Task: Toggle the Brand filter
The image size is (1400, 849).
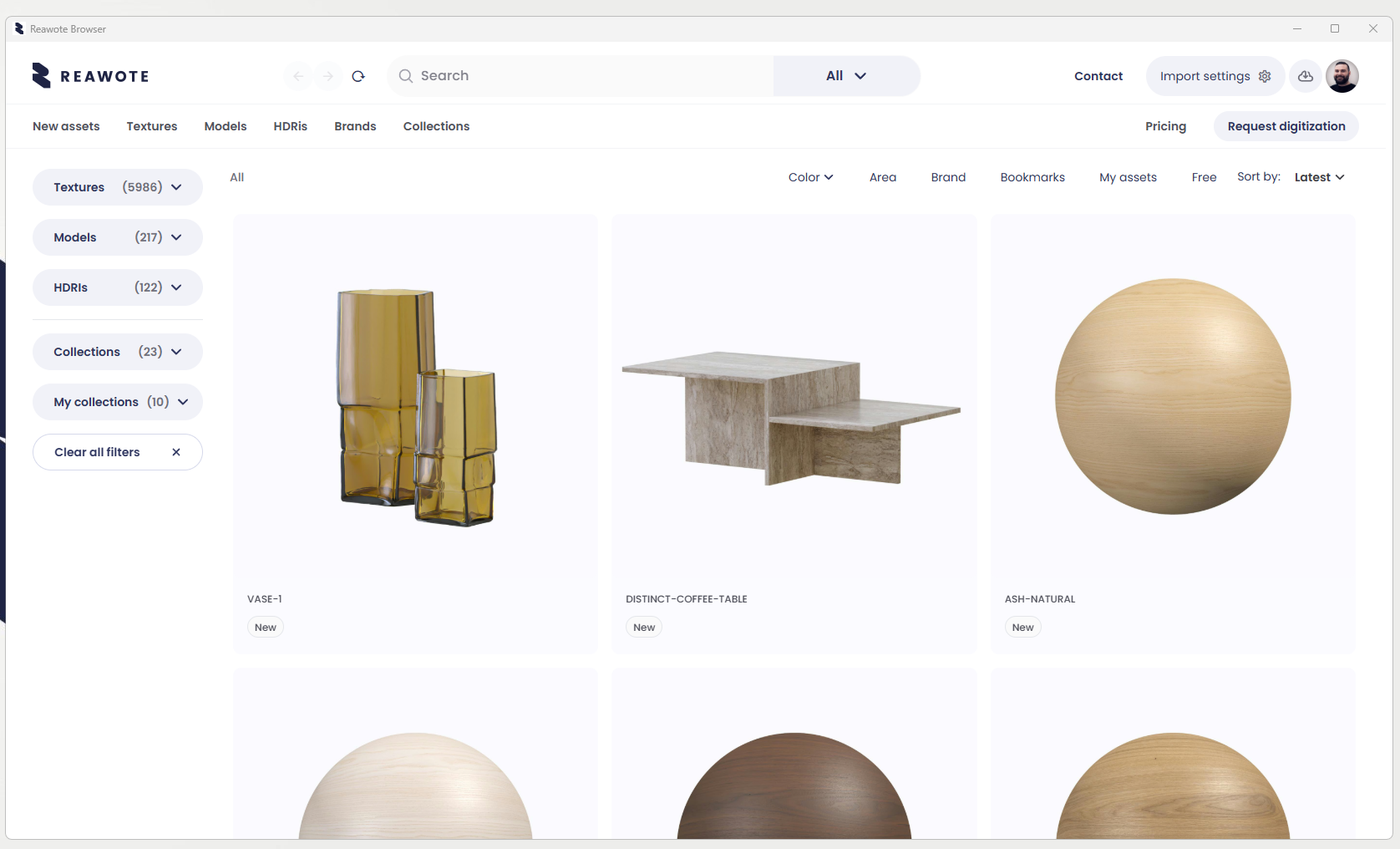Action: click(x=948, y=177)
